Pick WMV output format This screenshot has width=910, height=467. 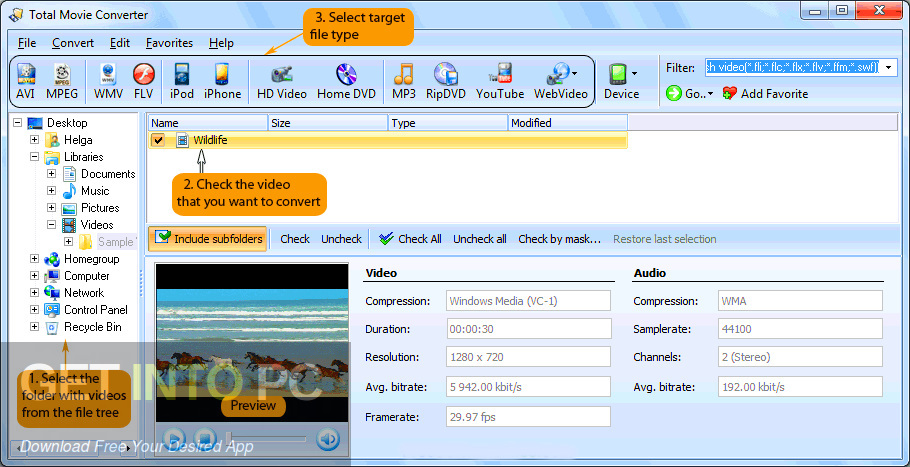108,81
